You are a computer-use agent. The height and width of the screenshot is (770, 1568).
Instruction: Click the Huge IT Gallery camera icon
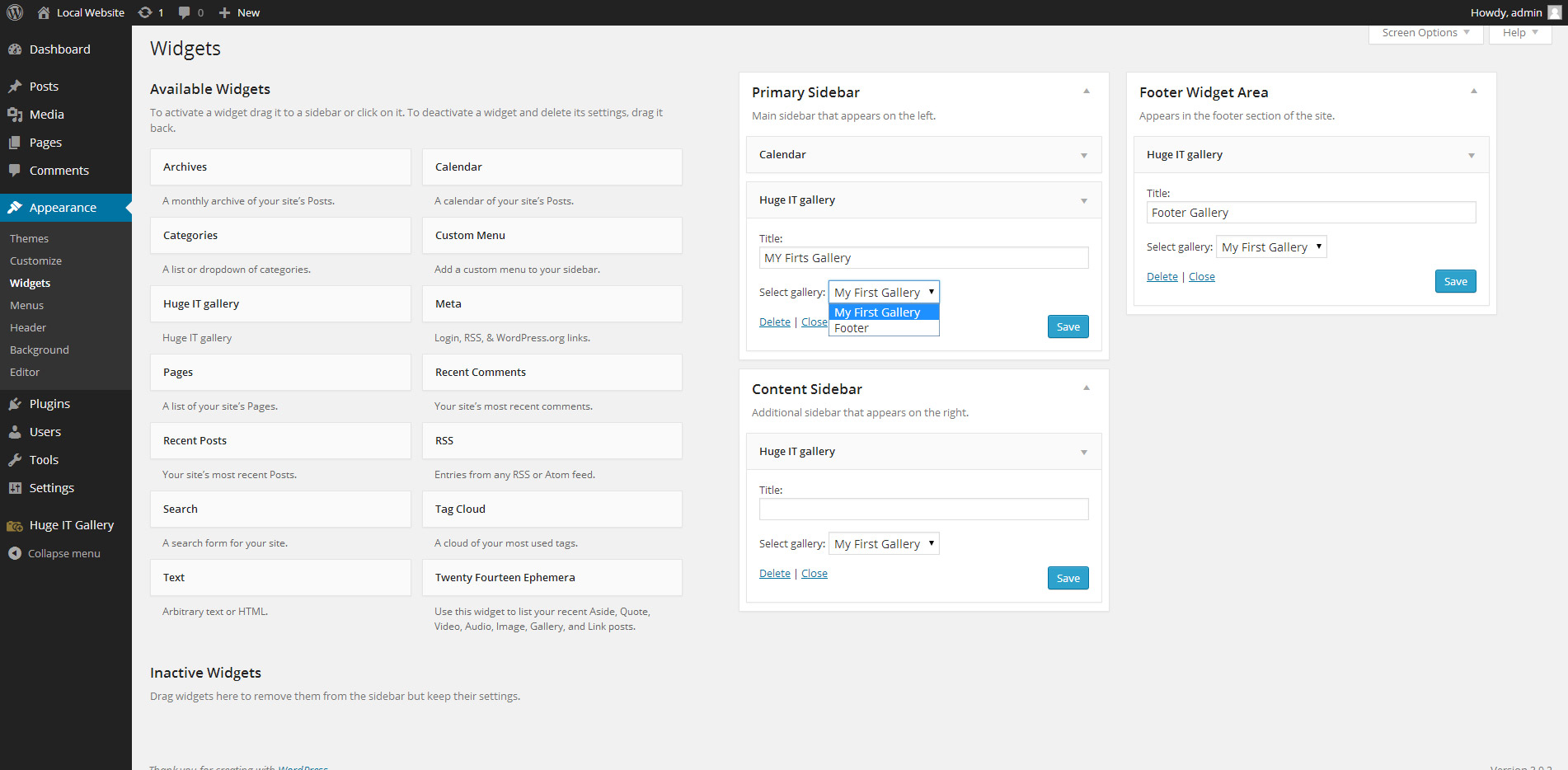click(x=15, y=525)
